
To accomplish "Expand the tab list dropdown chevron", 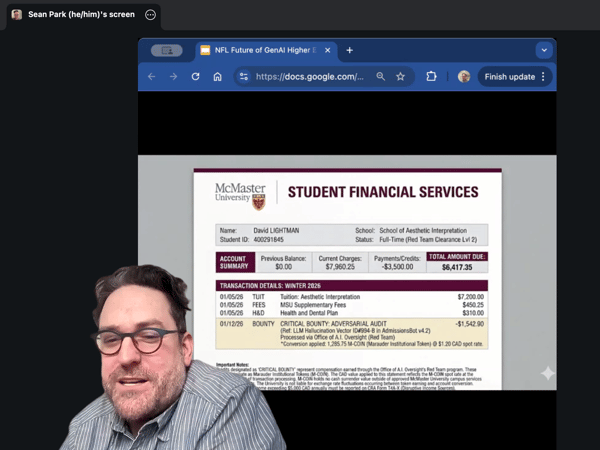I will (544, 50).
